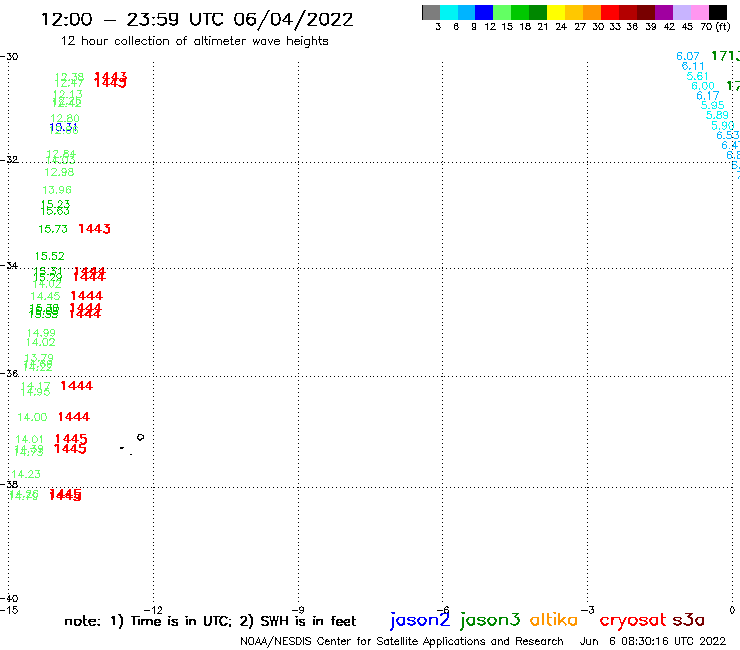Click the orange 'altika' legend label
The height and width of the screenshot is (650, 740).
click(x=554, y=619)
